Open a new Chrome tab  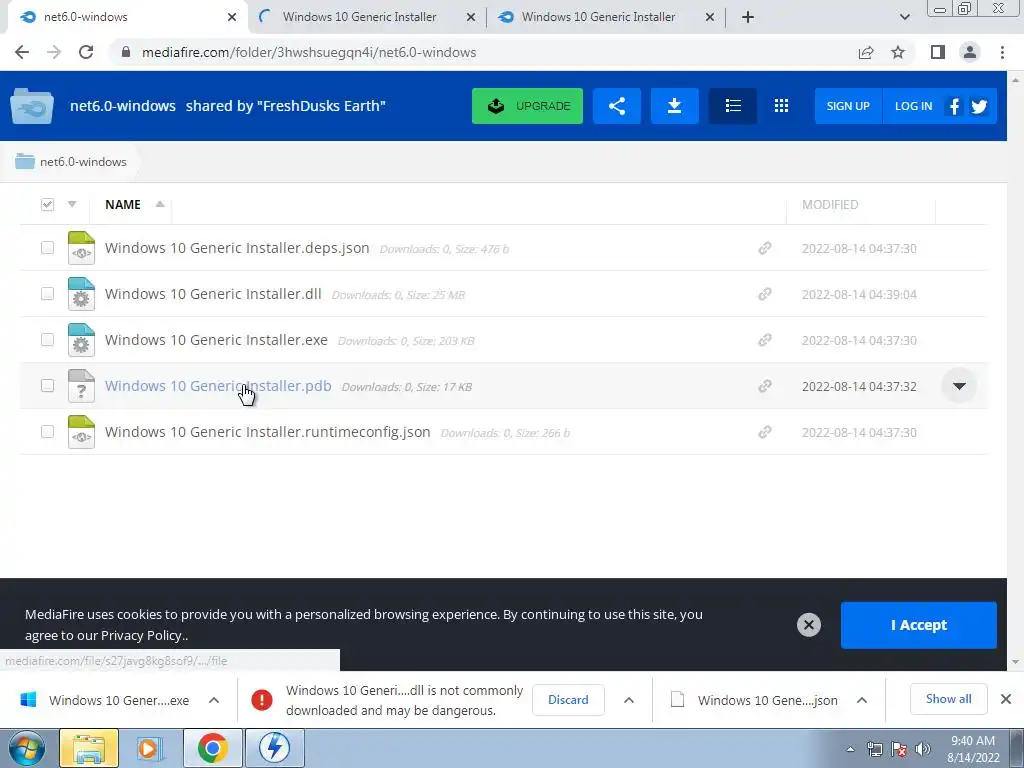click(748, 17)
